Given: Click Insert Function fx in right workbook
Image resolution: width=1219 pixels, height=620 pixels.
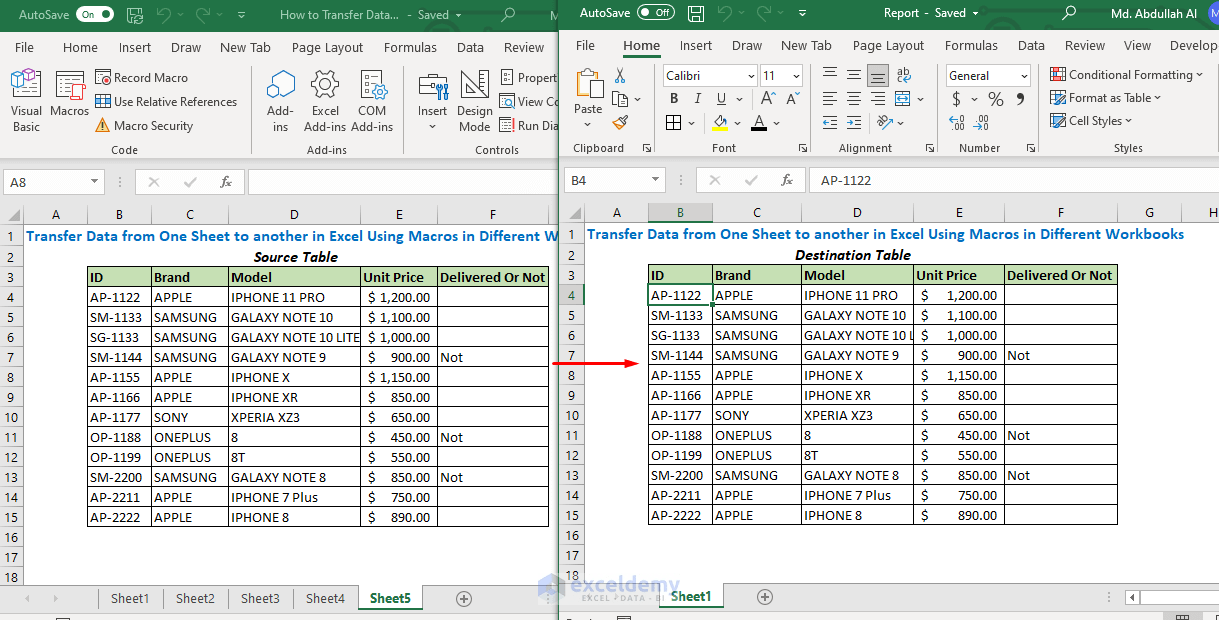Looking at the screenshot, I should (x=788, y=181).
